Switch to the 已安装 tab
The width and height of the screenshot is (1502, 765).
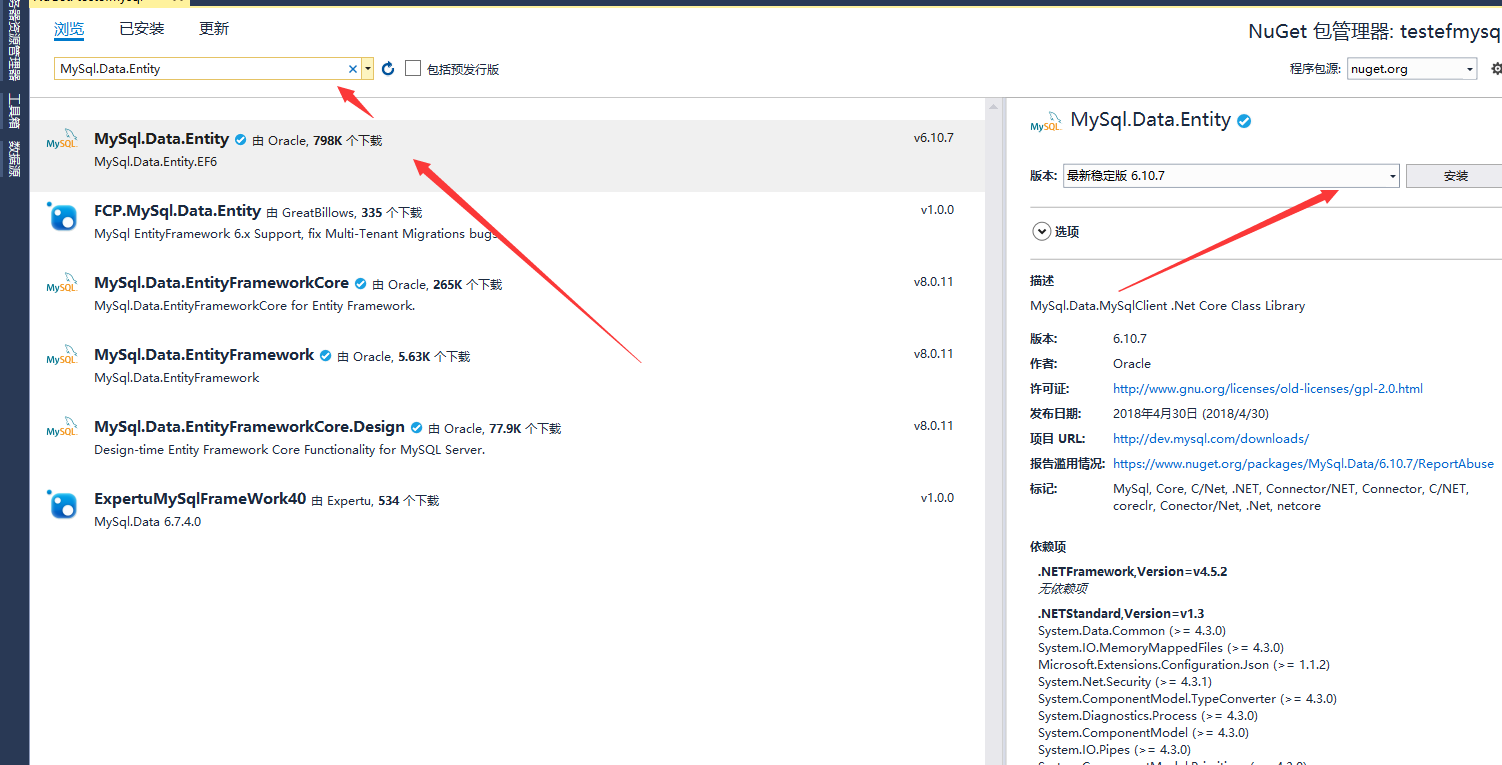142,29
